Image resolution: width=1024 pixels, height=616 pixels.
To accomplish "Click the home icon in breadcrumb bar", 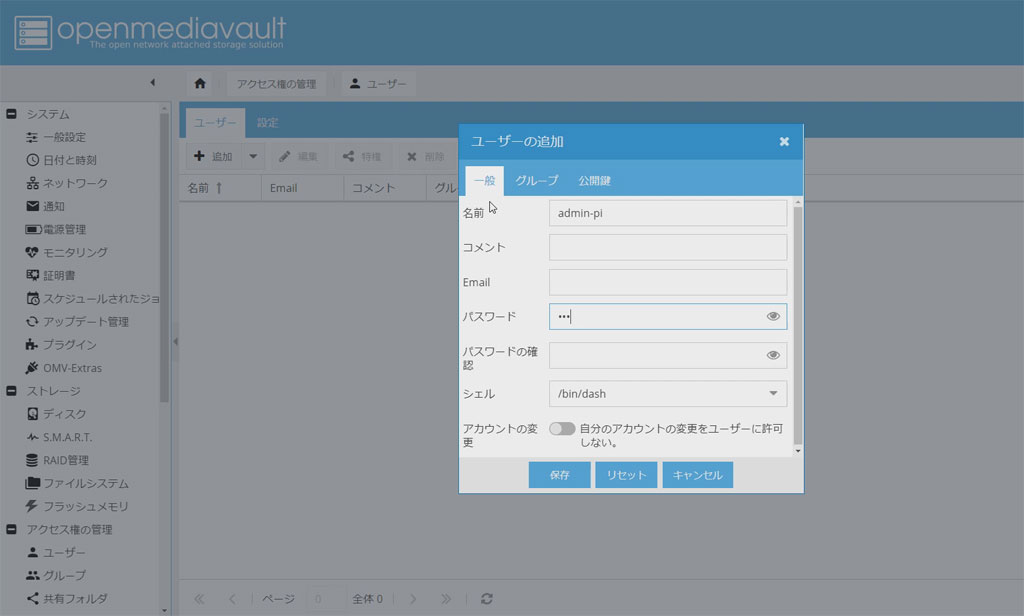I will point(200,84).
